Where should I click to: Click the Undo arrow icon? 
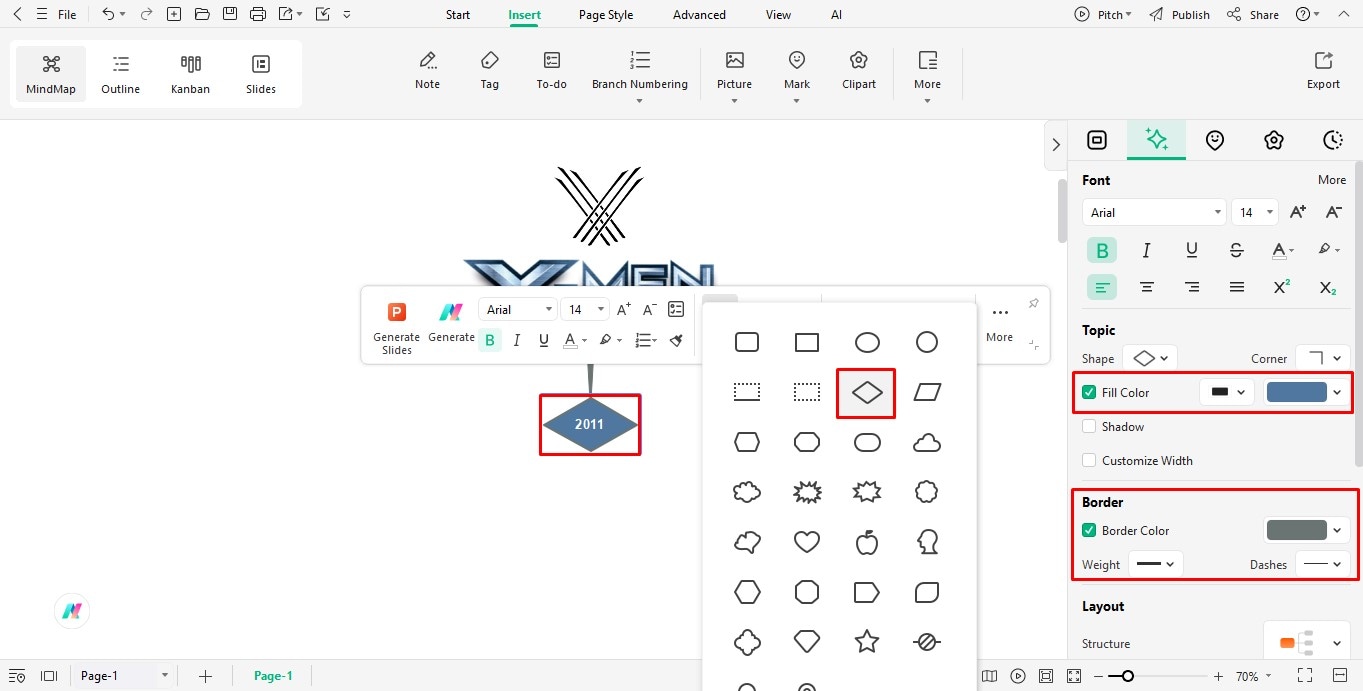point(108,15)
